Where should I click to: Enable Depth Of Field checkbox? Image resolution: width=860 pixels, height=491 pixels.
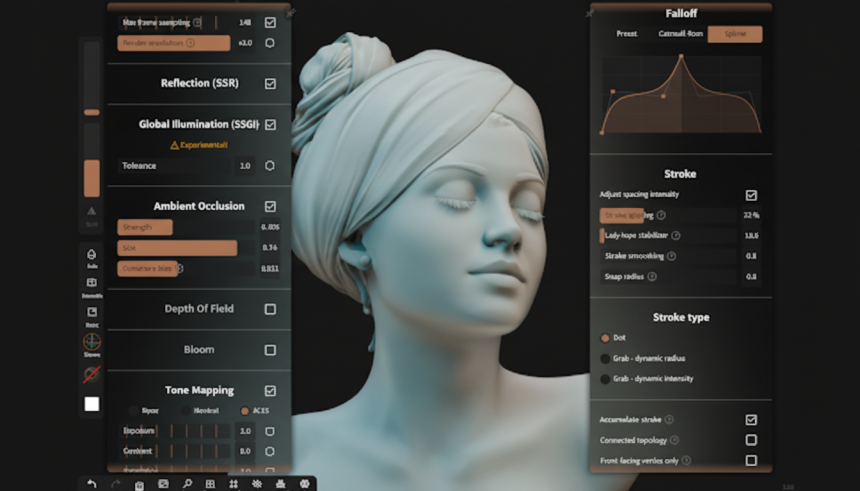(x=270, y=309)
